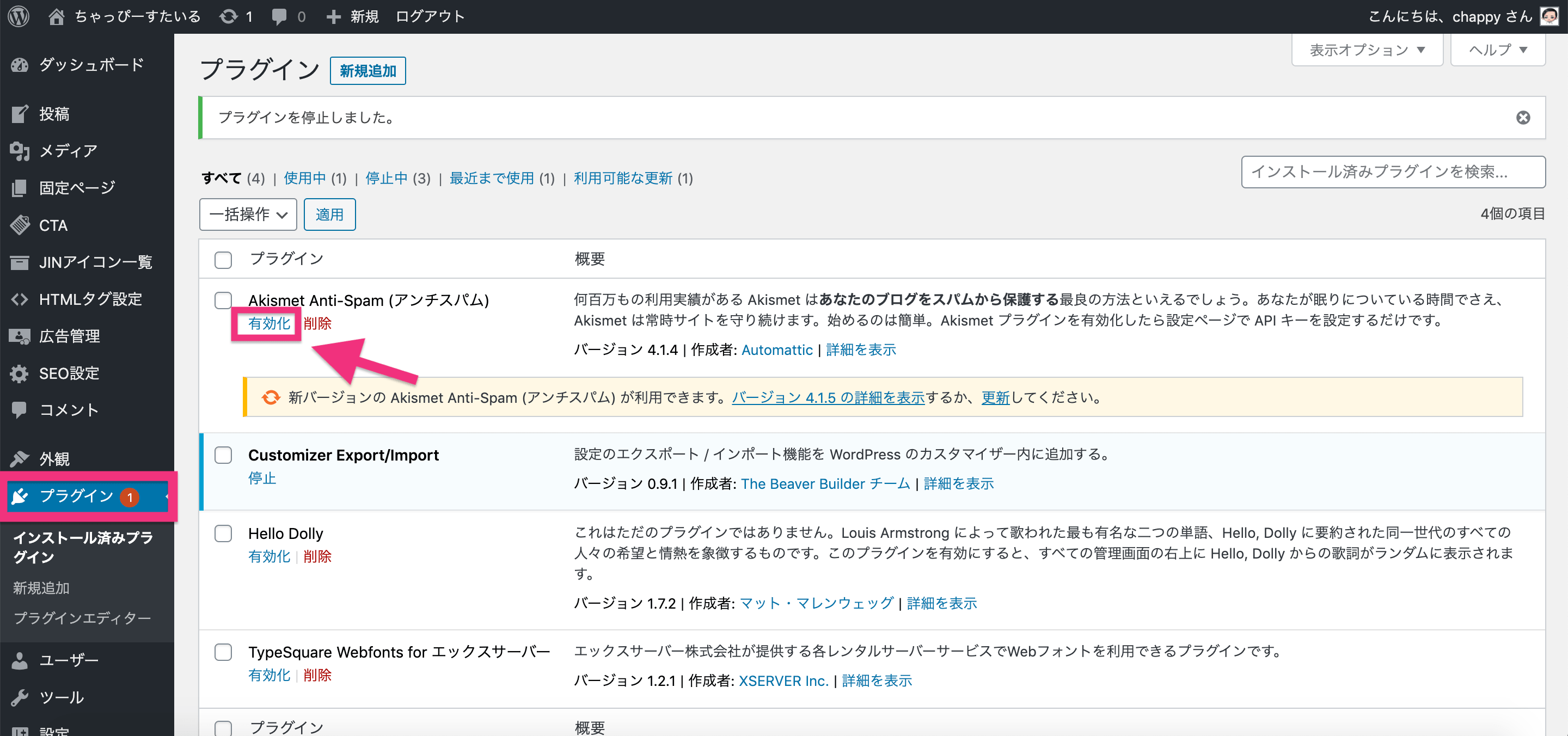Click the ツール wrench icon
Screen dimensions: 1568x736
pyautogui.click(x=20, y=698)
